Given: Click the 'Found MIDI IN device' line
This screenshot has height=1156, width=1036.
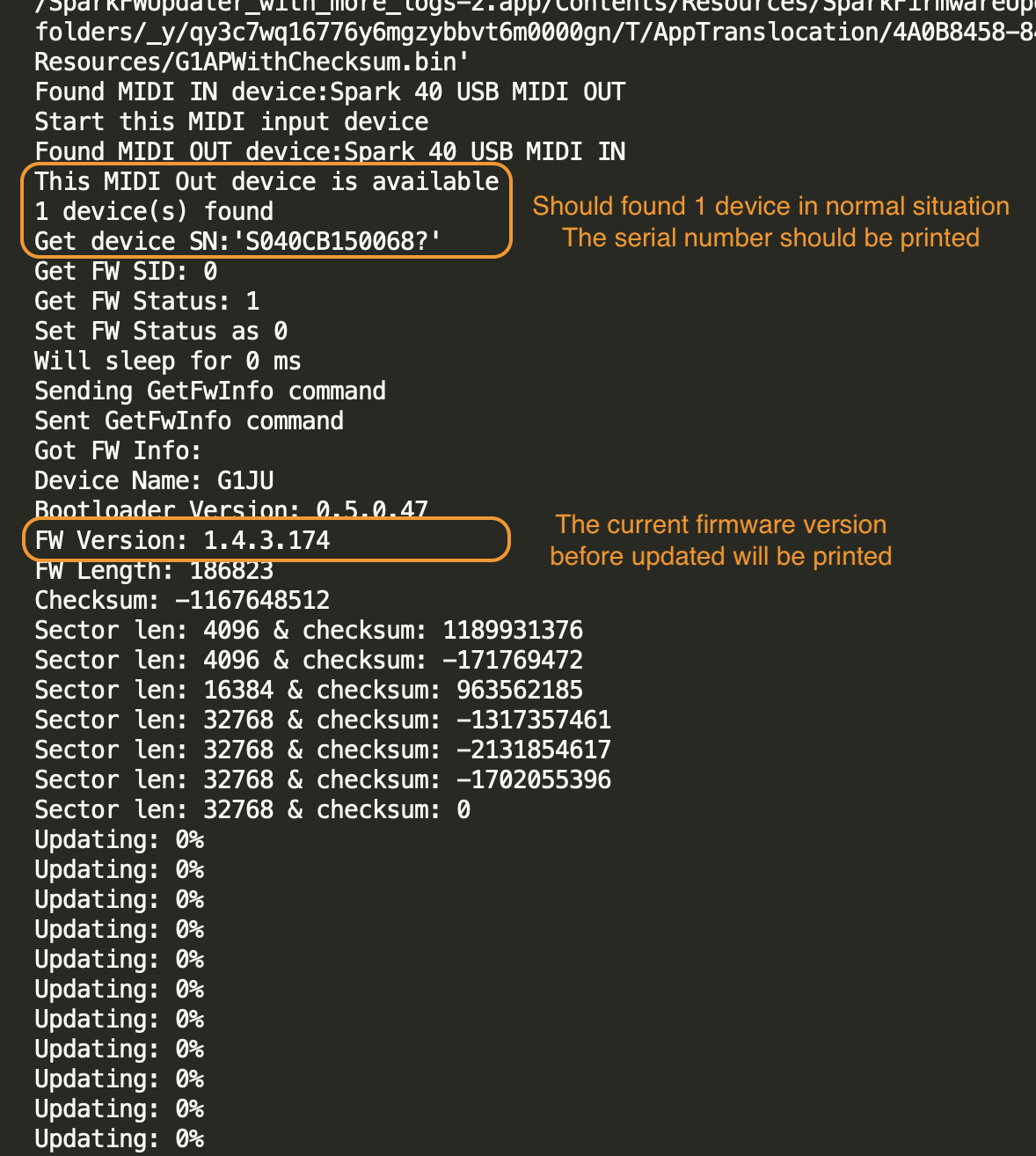Looking at the screenshot, I should (x=331, y=91).
